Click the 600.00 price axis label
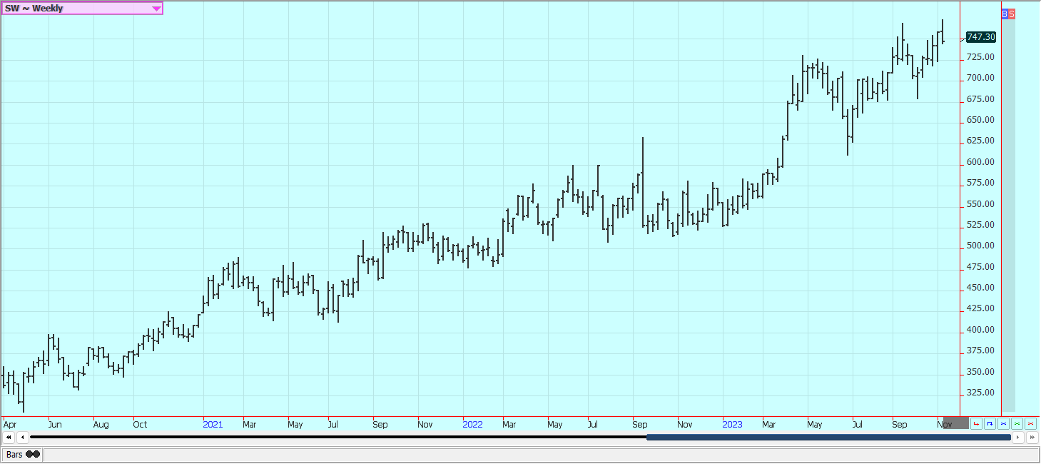 (x=981, y=162)
